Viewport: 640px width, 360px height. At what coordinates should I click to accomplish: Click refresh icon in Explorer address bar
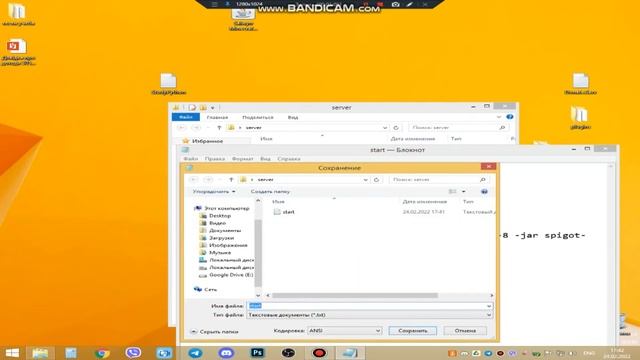(x=396, y=128)
